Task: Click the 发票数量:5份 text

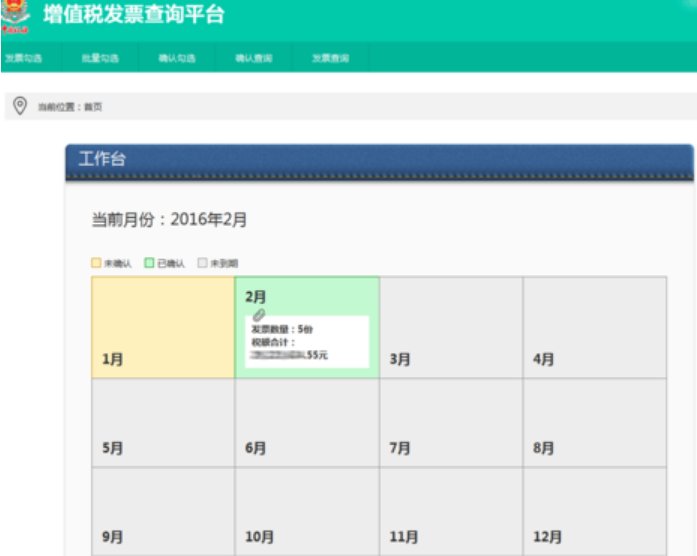Action: [x=282, y=329]
